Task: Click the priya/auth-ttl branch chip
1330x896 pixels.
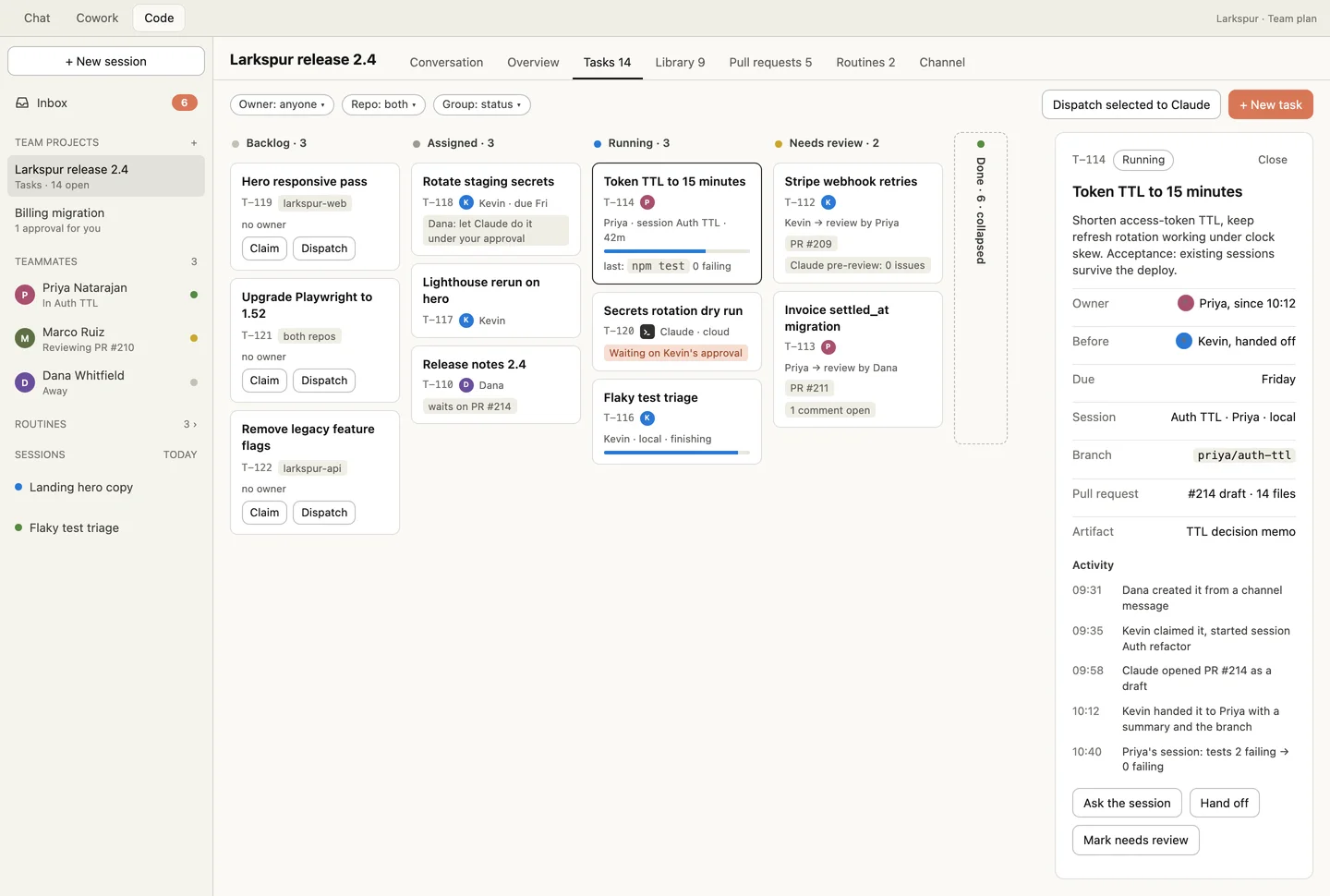Action: [1244, 455]
